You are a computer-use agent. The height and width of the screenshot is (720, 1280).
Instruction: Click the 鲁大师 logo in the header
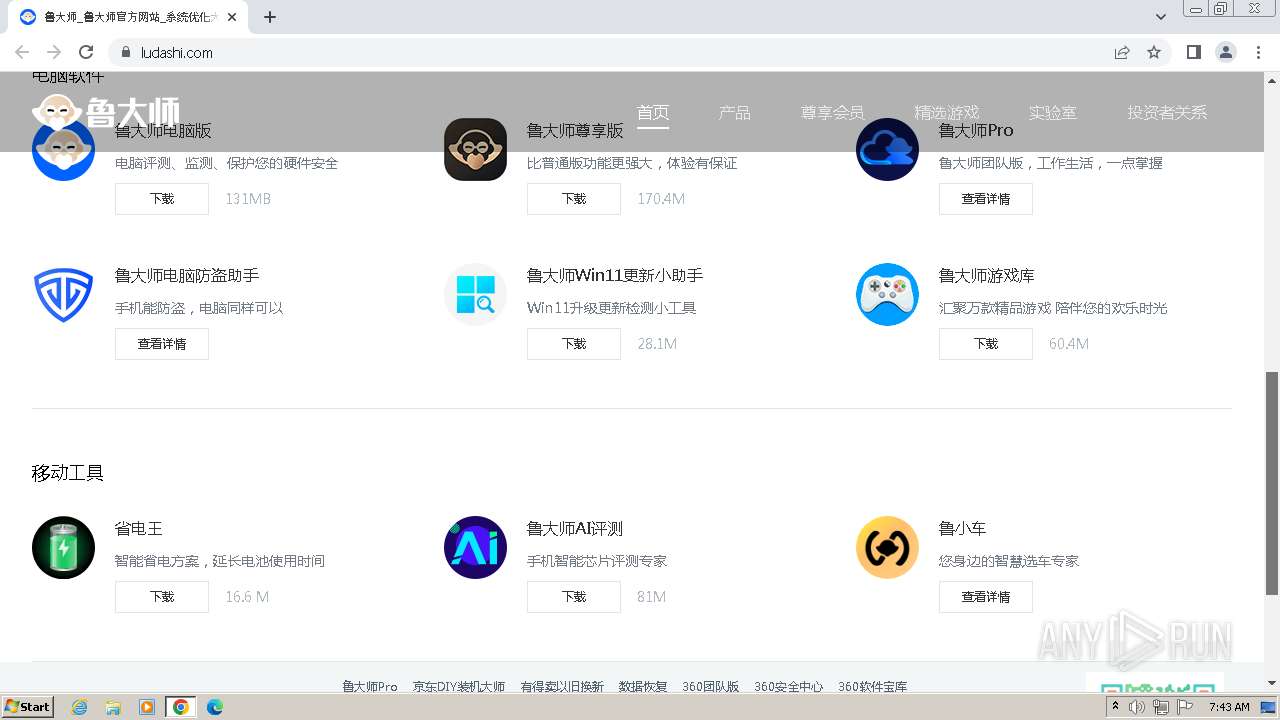click(106, 112)
